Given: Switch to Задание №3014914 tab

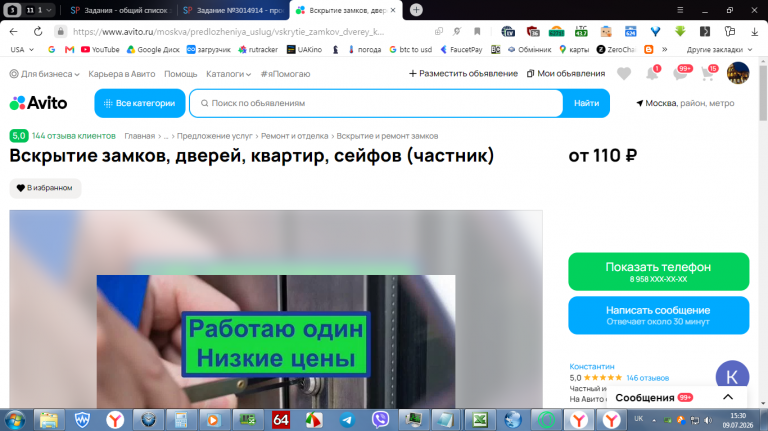Looking at the screenshot, I should [233, 10].
